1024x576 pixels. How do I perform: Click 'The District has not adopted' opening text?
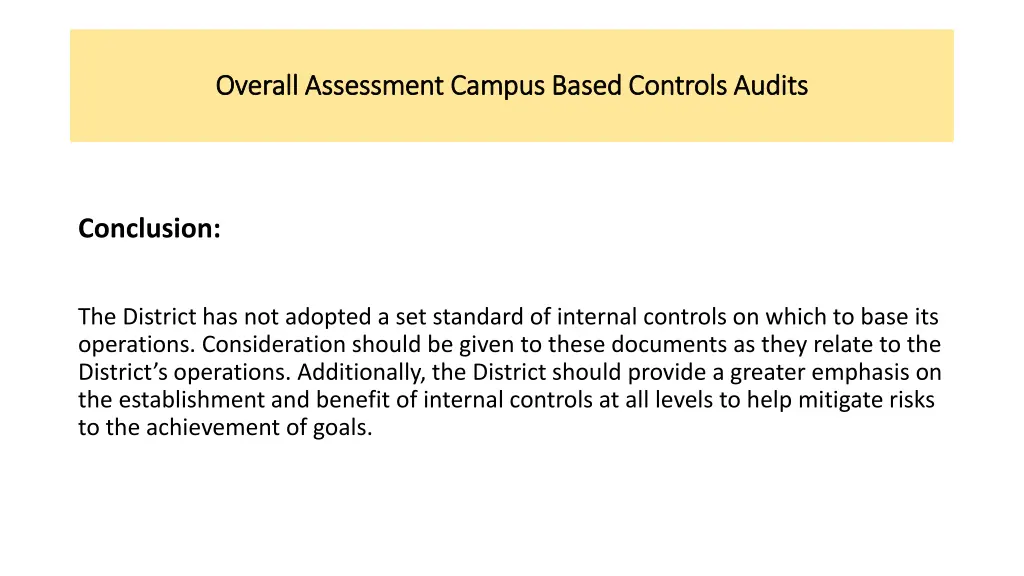(225, 317)
